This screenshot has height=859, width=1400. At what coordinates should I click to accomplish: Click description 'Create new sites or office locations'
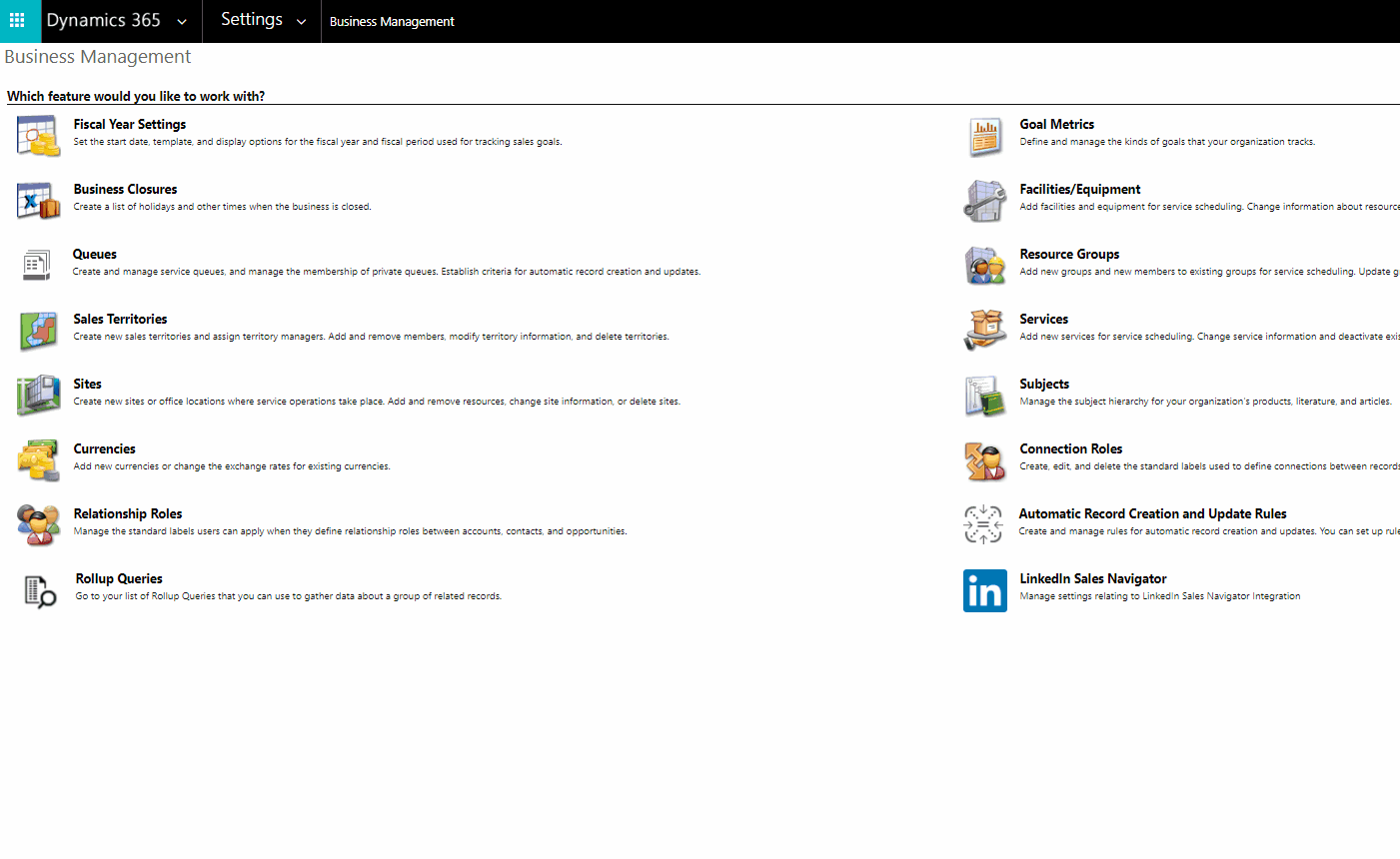(377, 402)
